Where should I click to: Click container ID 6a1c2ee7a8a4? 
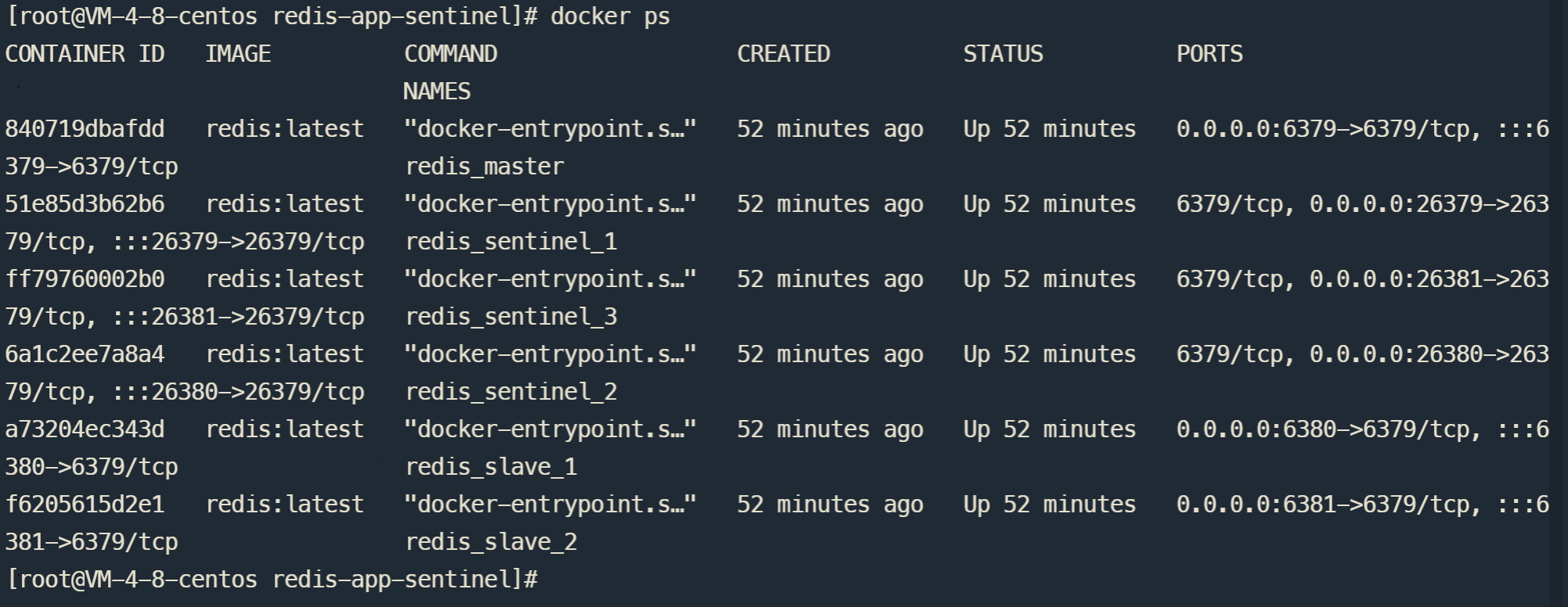tap(85, 354)
